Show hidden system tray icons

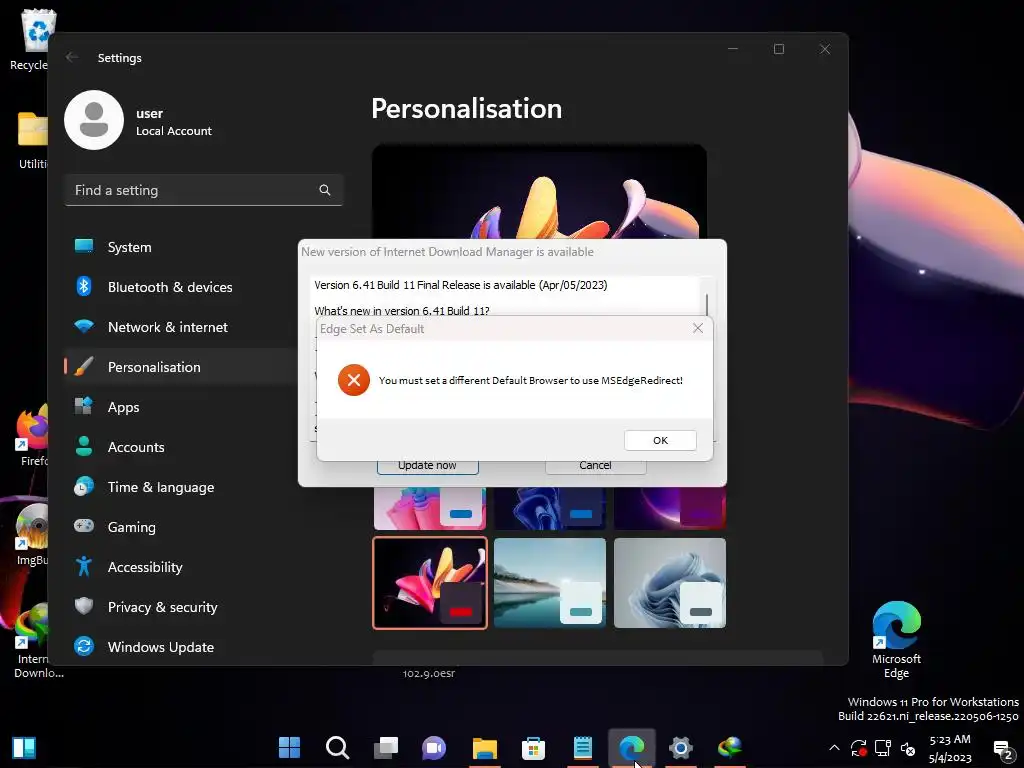[834, 748]
